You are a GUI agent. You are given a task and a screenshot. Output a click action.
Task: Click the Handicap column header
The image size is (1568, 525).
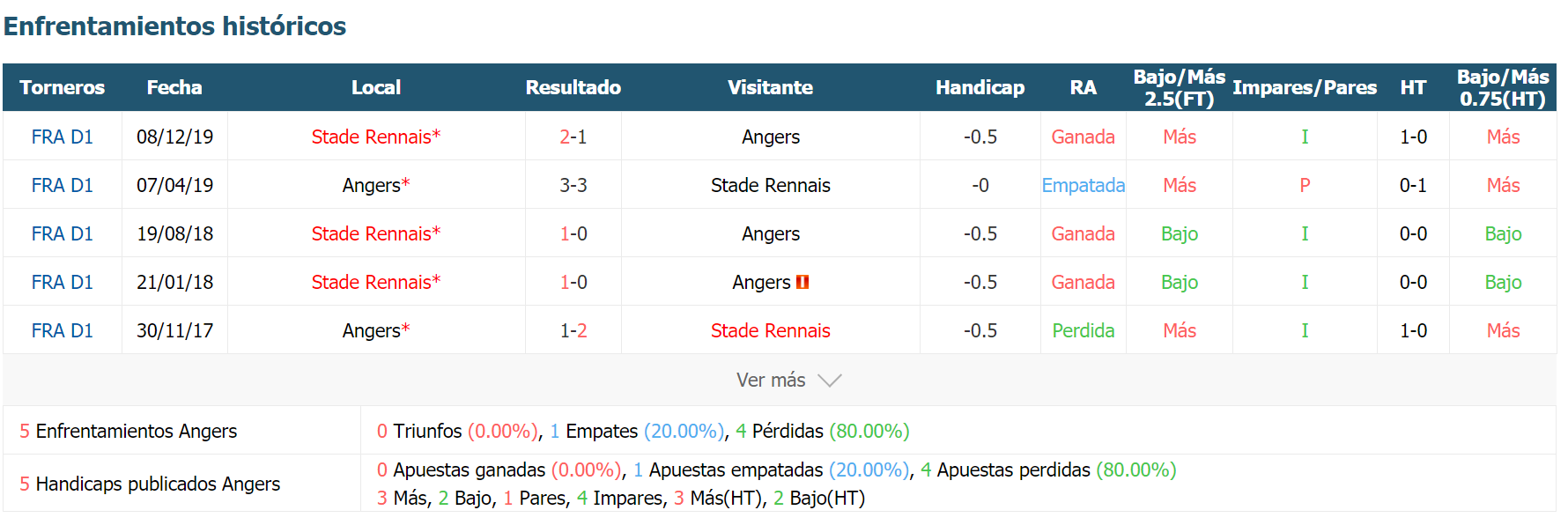[980, 87]
